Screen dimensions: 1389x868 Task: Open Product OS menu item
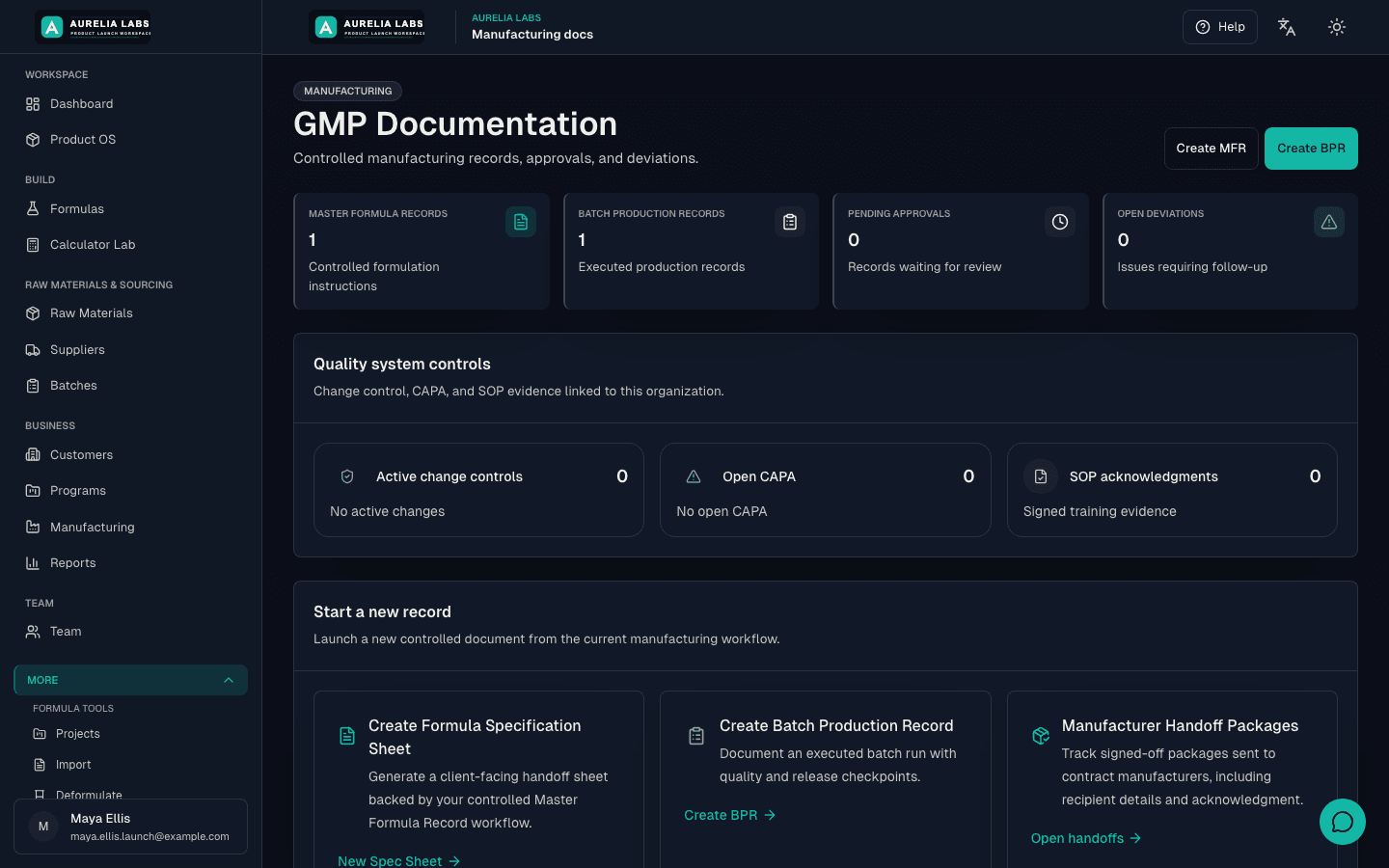coord(130,140)
